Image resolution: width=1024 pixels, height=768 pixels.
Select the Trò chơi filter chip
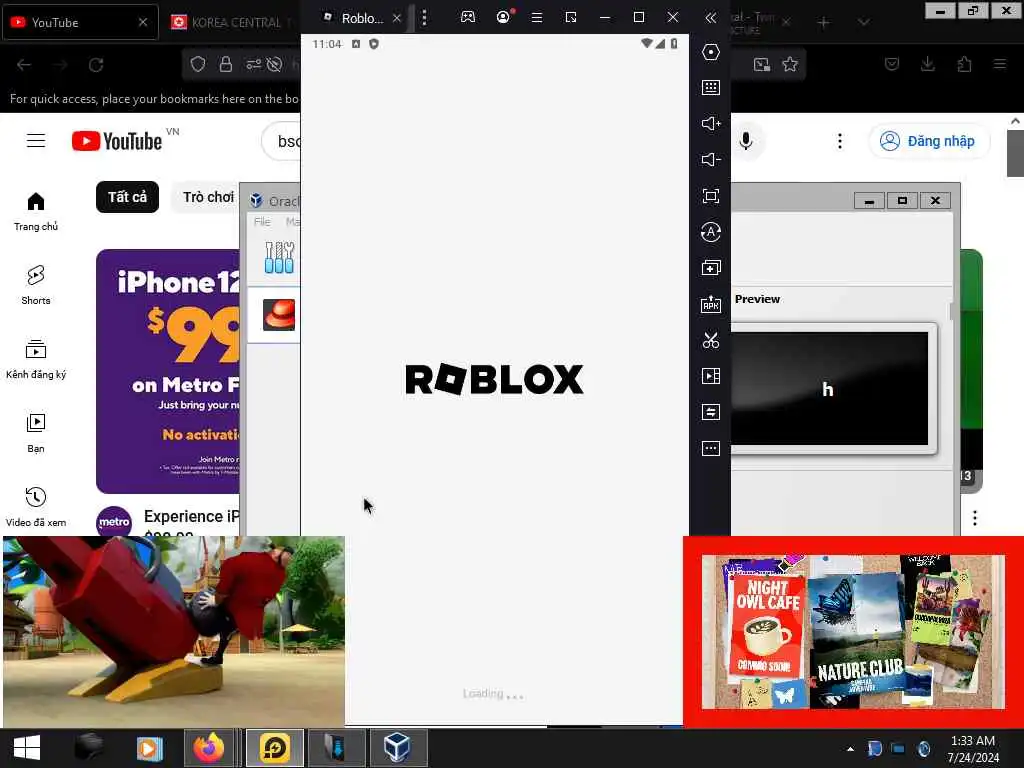[206, 197]
